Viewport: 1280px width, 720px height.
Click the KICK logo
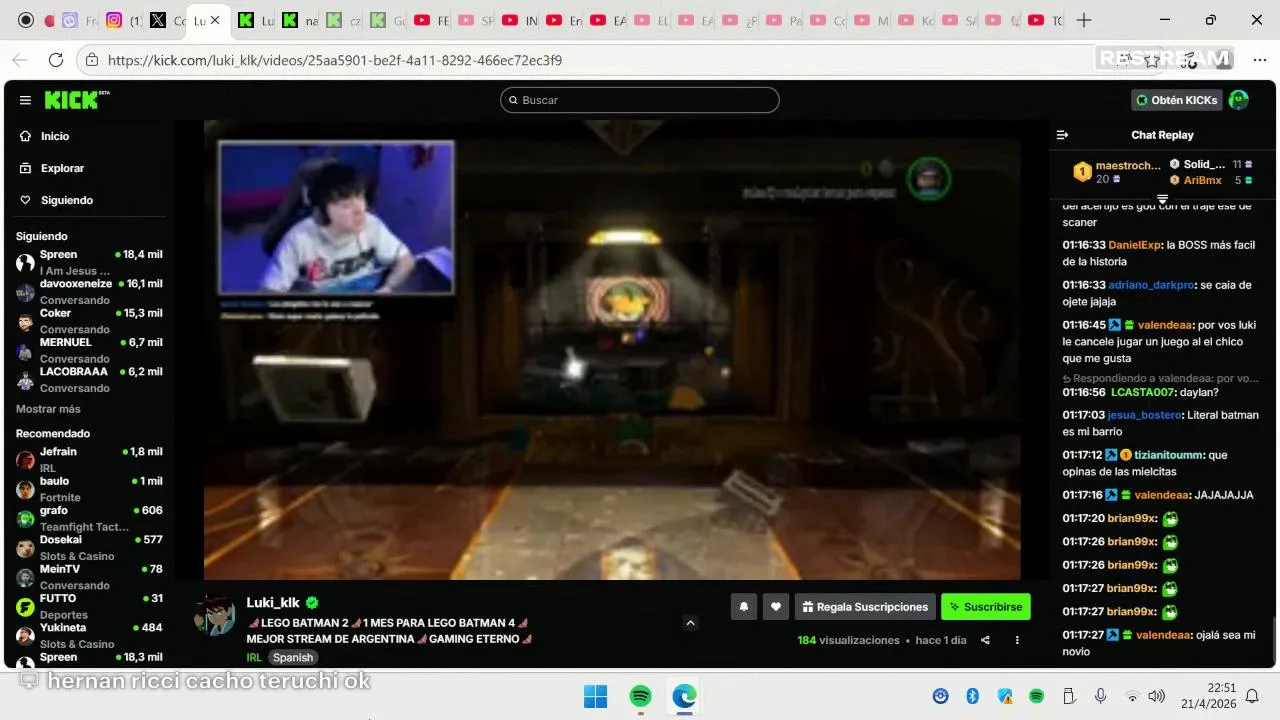click(76, 100)
